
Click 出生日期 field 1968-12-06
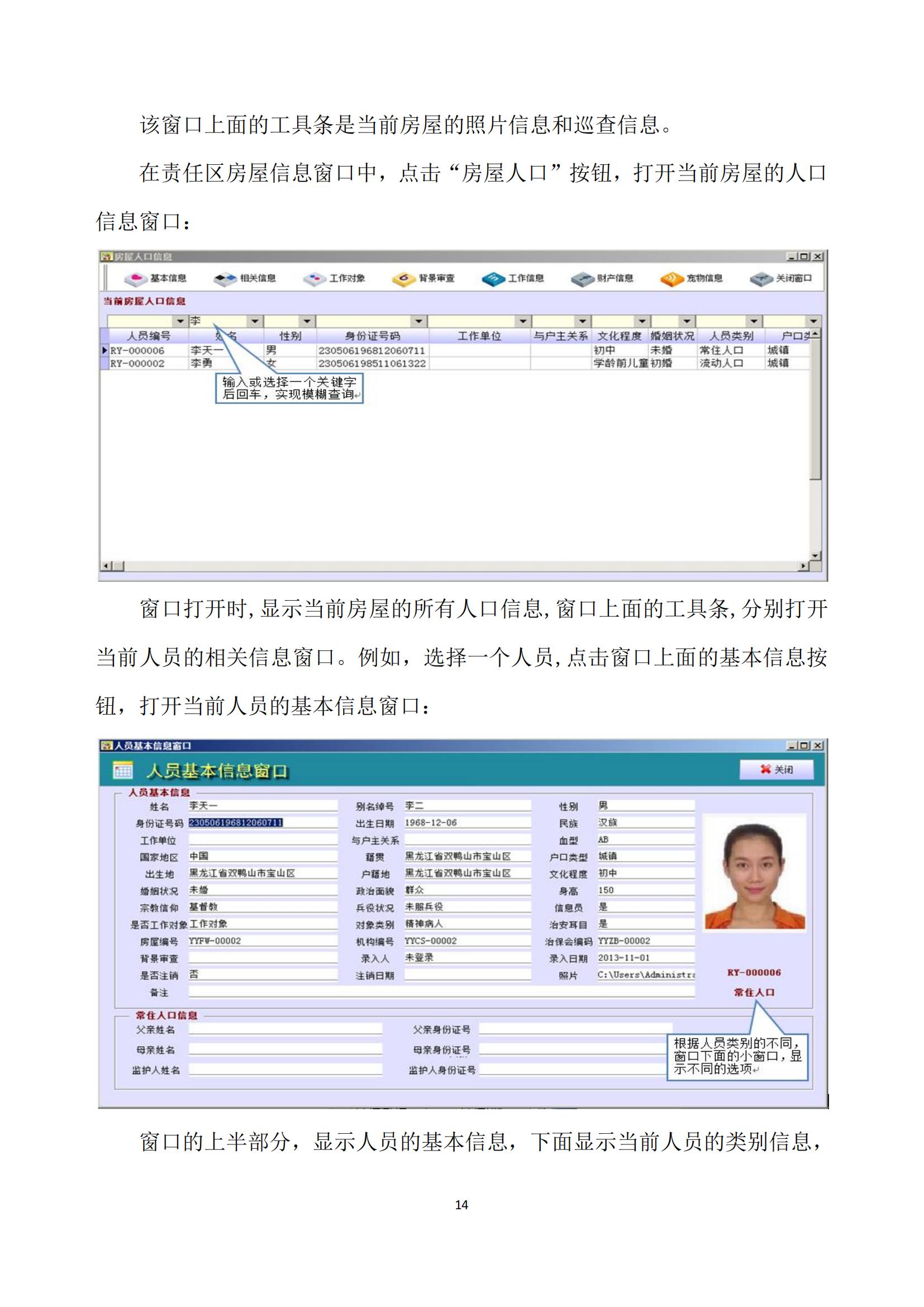[x=467, y=823]
